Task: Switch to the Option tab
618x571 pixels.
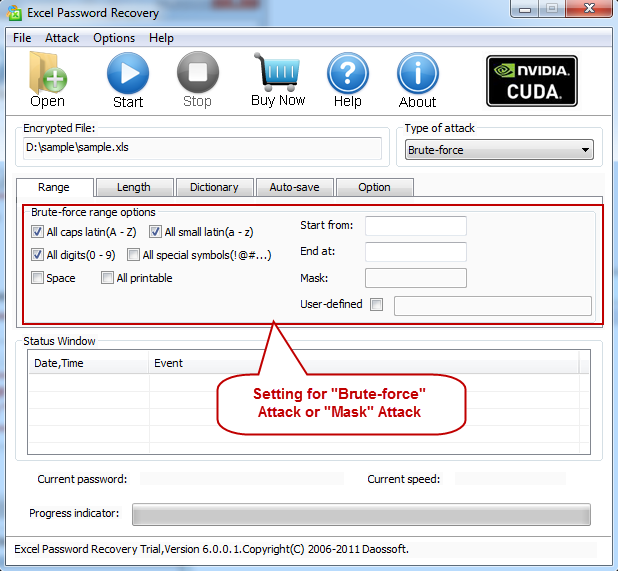Action: (374, 187)
